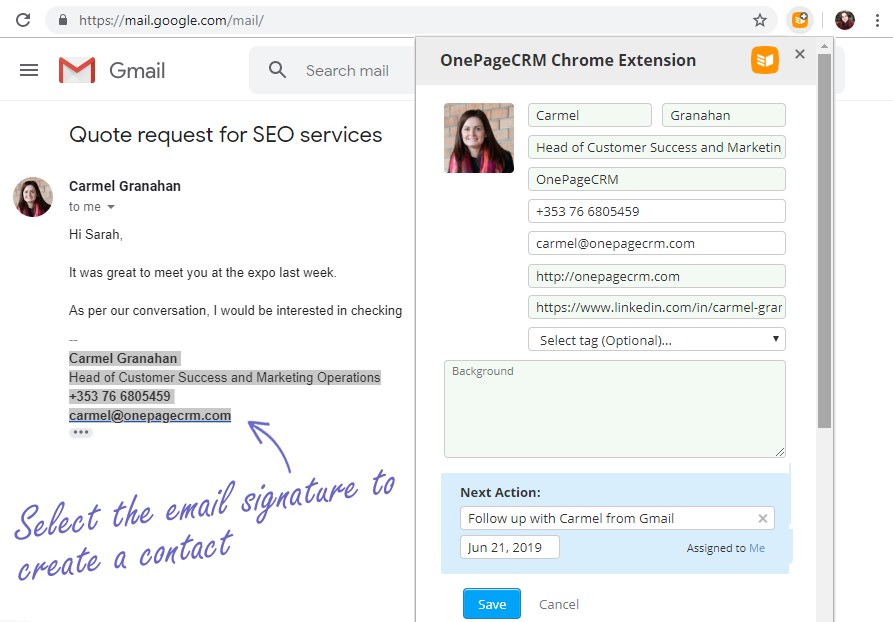
Task: Click the extension panel's vertical scrollbar thumb
Action: click(824, 241)
